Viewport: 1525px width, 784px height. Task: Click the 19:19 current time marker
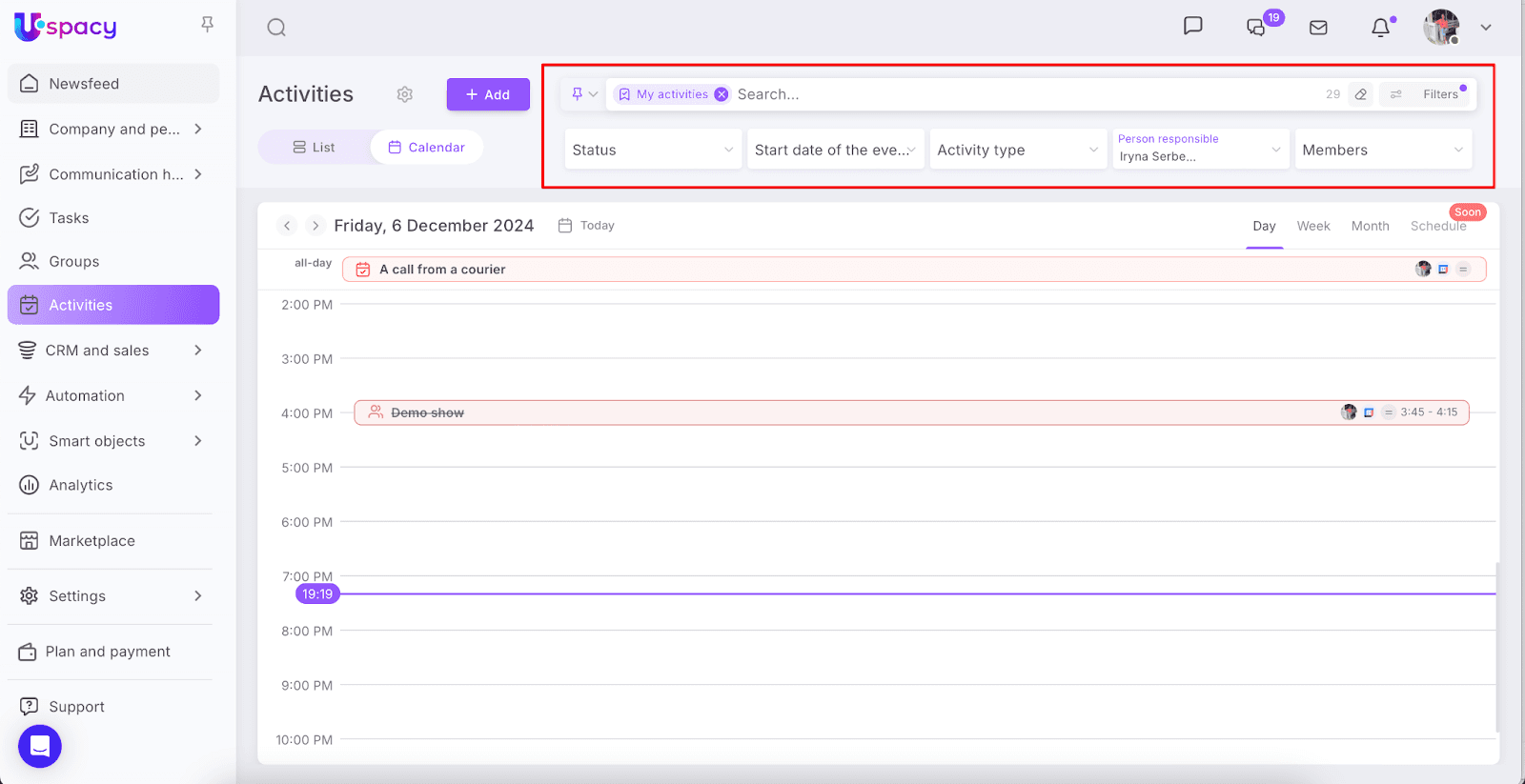[x=317, y=594]
